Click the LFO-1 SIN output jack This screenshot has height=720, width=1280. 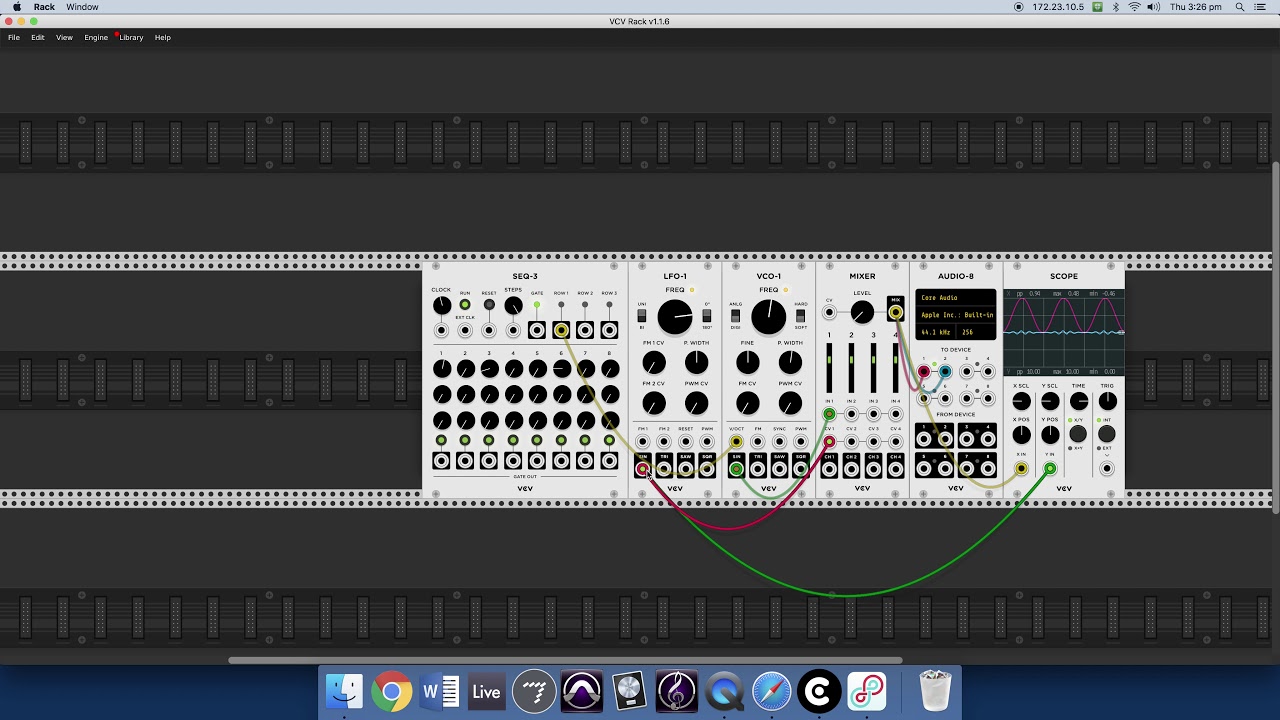tap(642, 468)
